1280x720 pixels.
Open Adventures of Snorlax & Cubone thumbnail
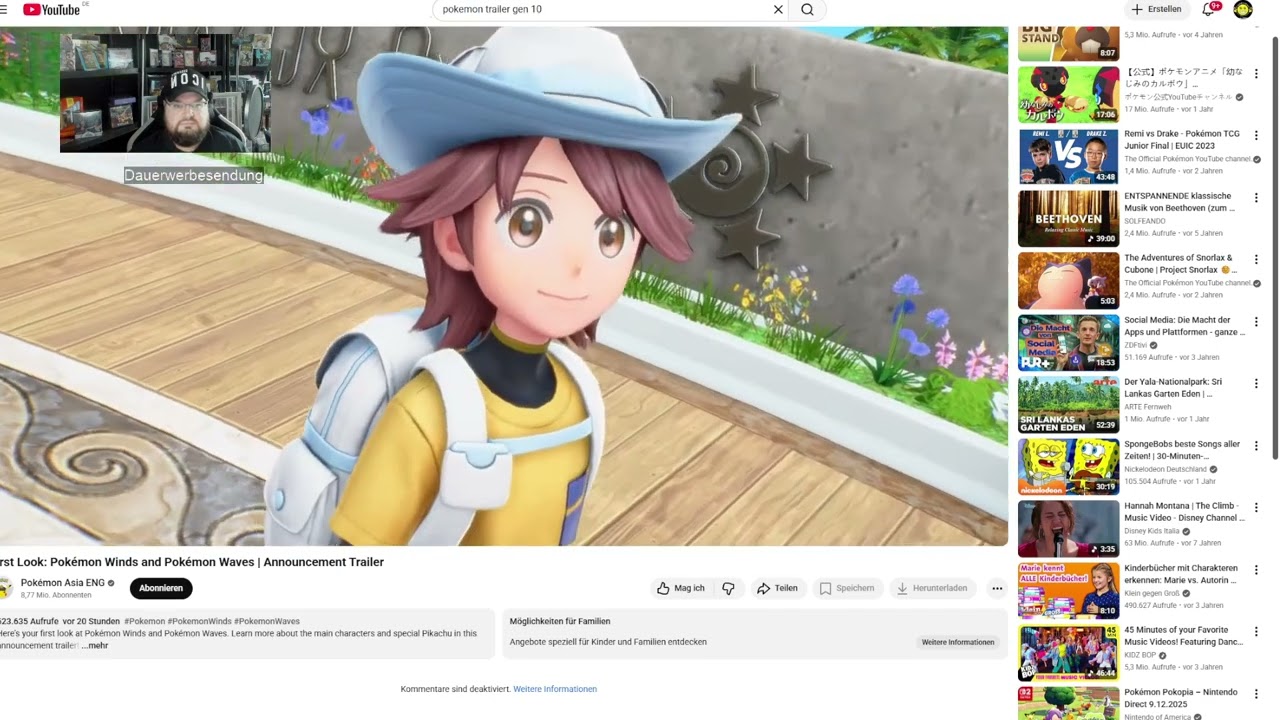[1068, 281]
